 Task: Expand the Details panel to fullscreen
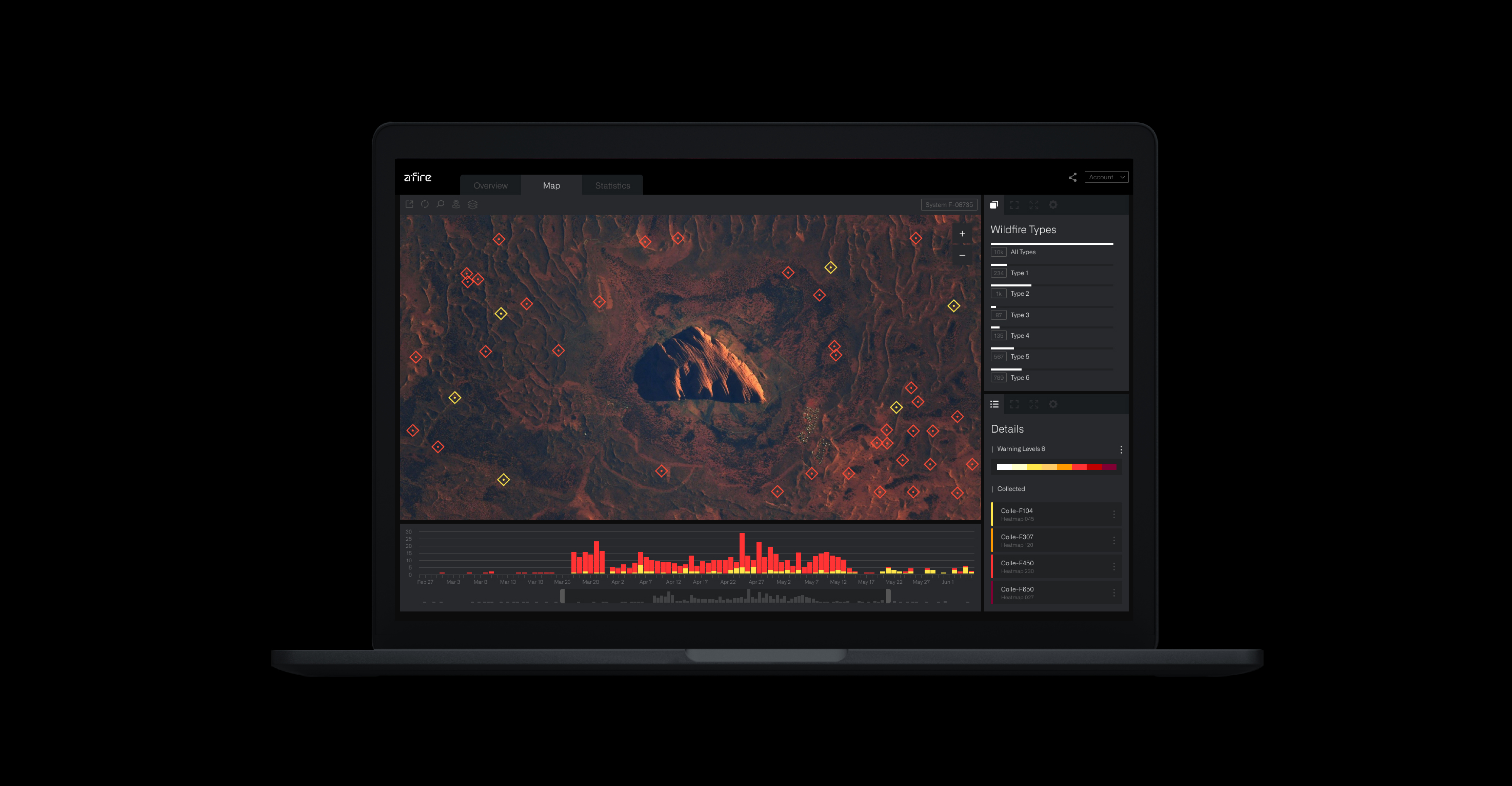tap(1034, 404)
